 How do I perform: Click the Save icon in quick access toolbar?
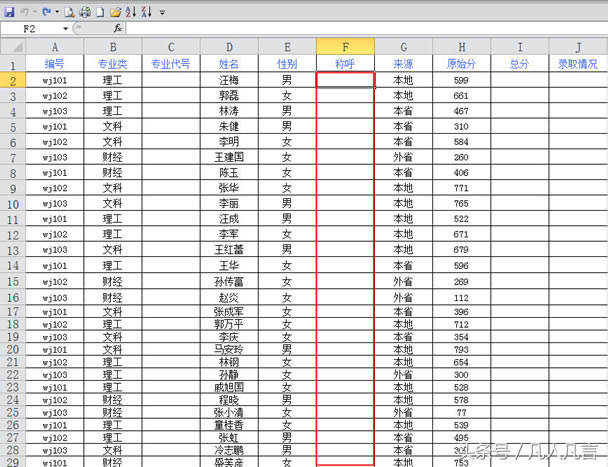pyautogui.click(x=9, y=11)
